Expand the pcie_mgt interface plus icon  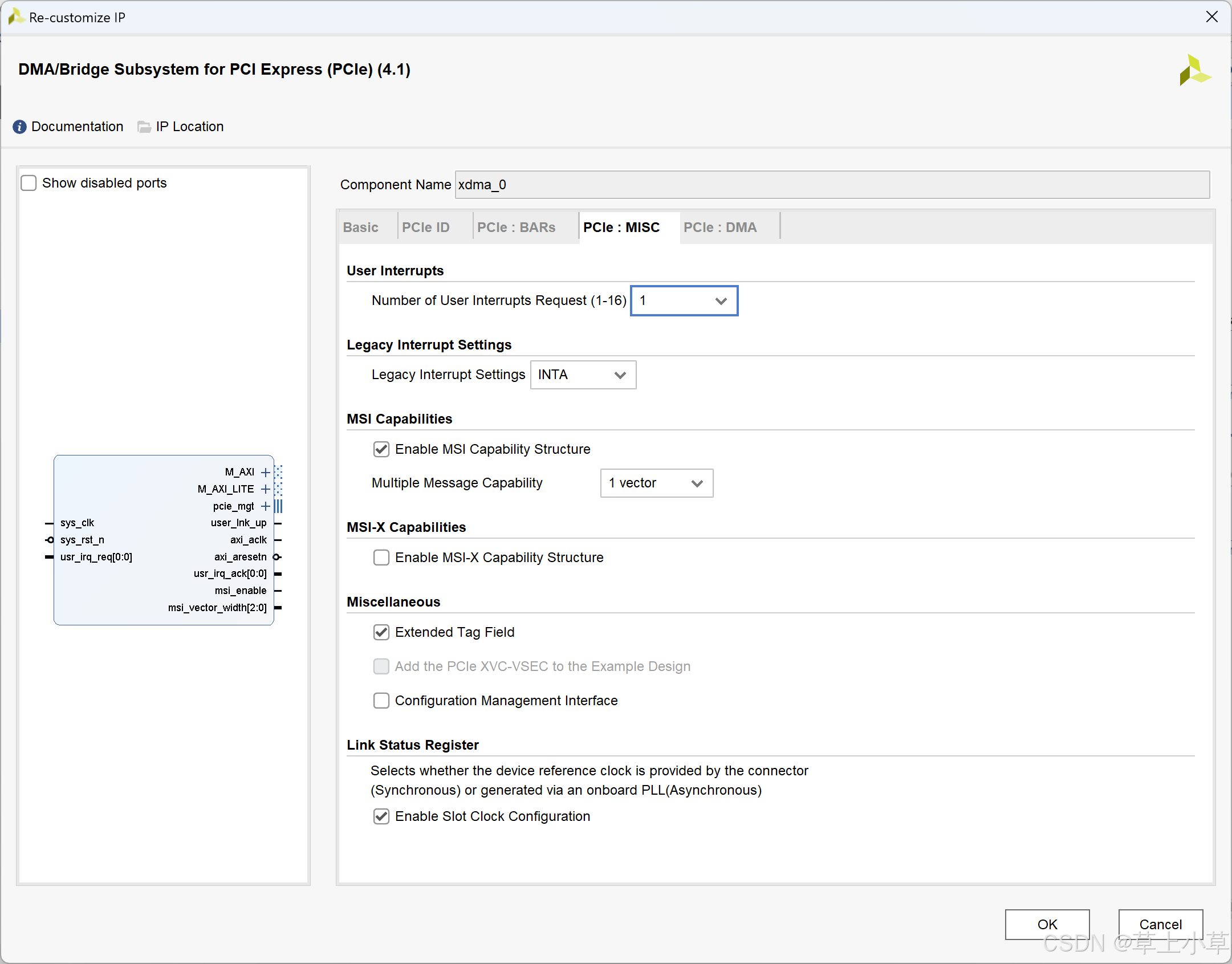[x=265, y=506]
